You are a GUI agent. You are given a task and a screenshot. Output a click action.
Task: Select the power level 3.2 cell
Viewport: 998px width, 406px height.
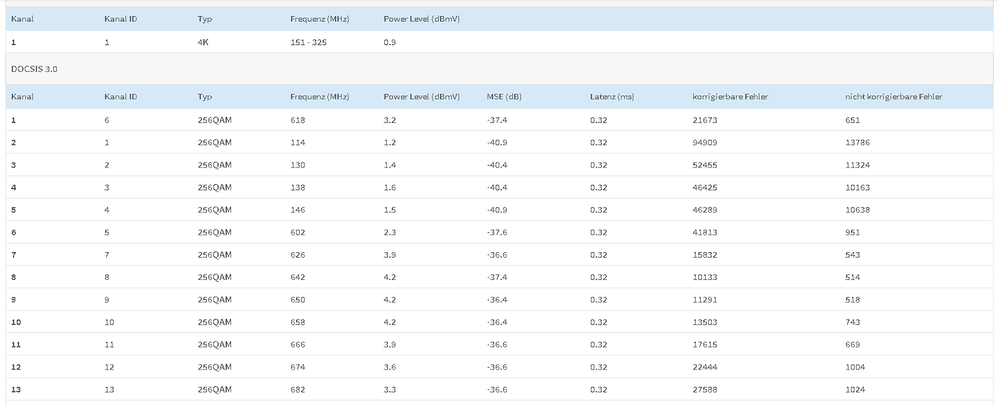point(390,120)
